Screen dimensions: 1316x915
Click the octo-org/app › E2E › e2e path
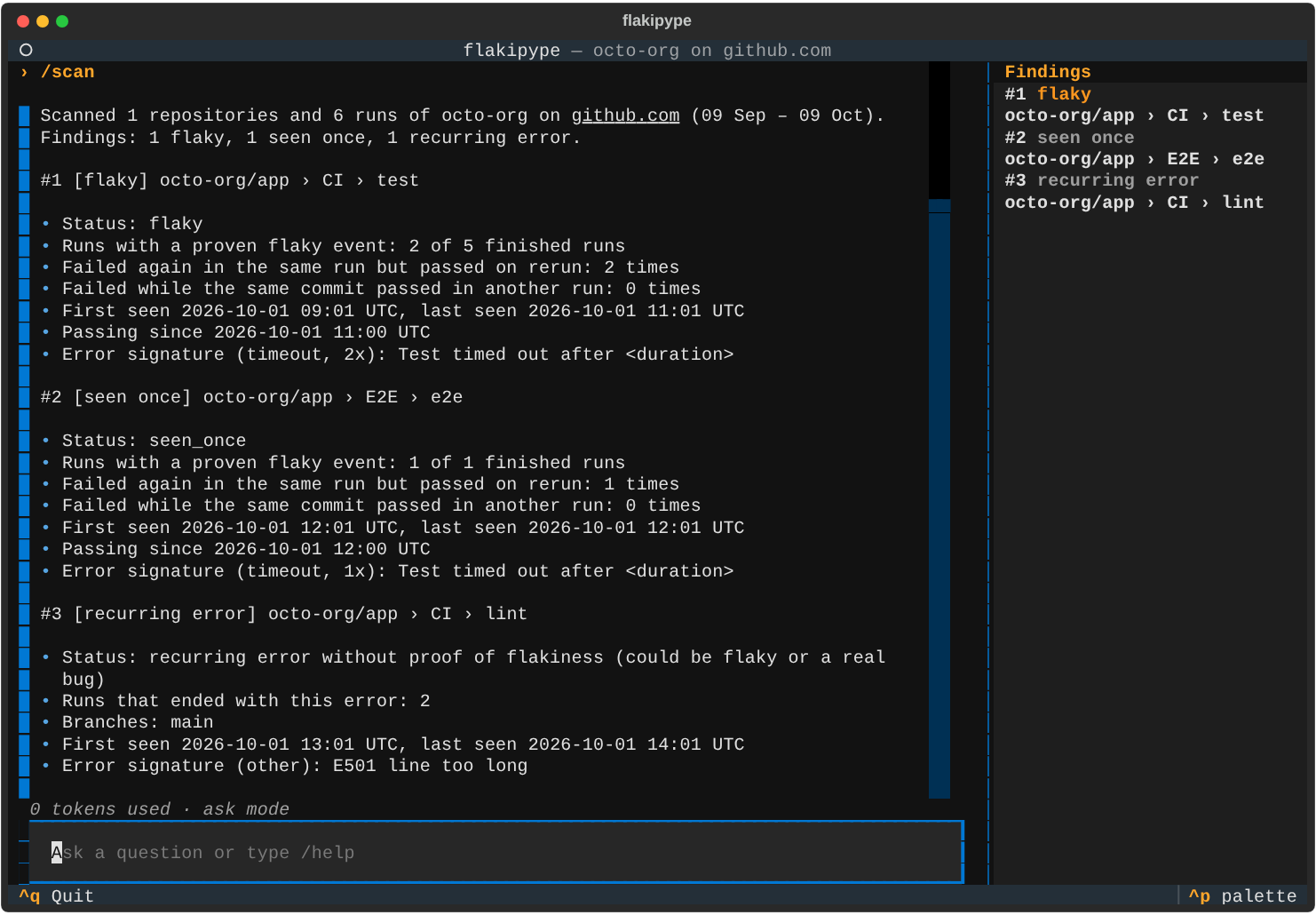click(1134, 159)
